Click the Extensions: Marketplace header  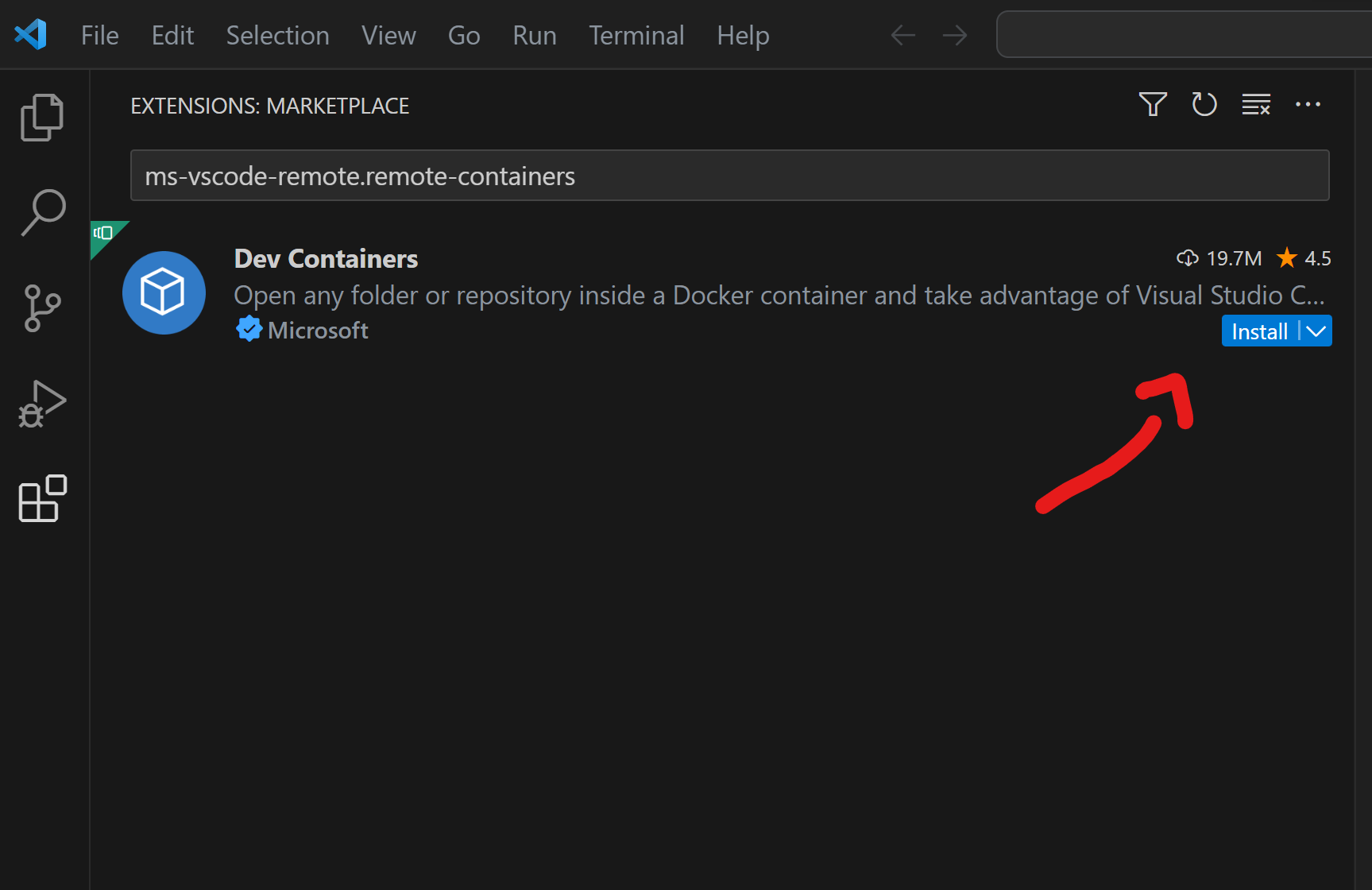(270, 106)
